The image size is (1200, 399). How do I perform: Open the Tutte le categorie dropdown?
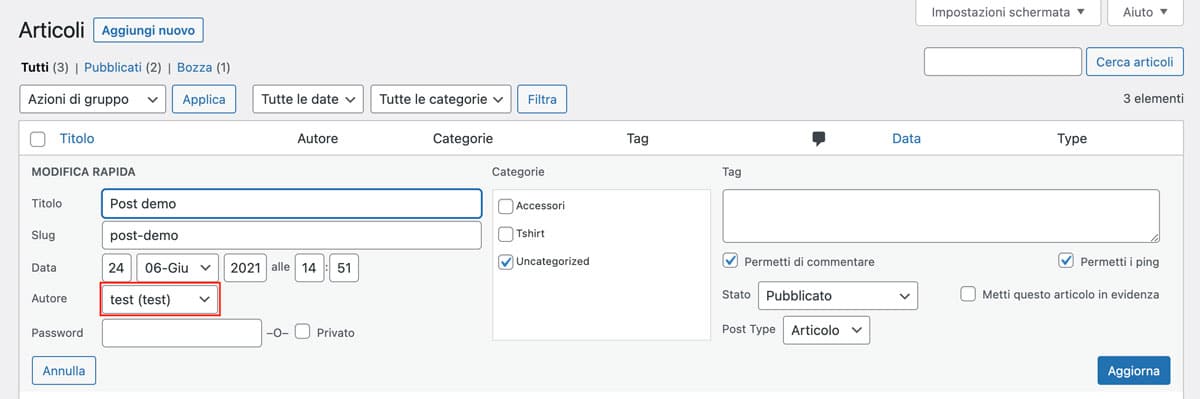441,100
